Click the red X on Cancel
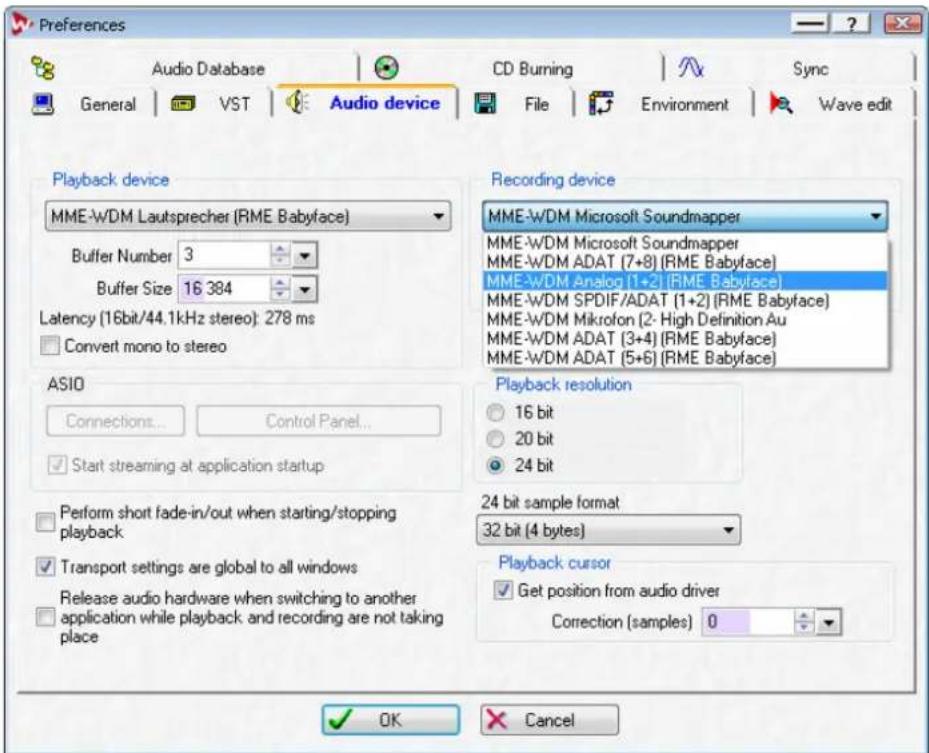The width and height of the screenshot is (929, 753). [496, 720]
